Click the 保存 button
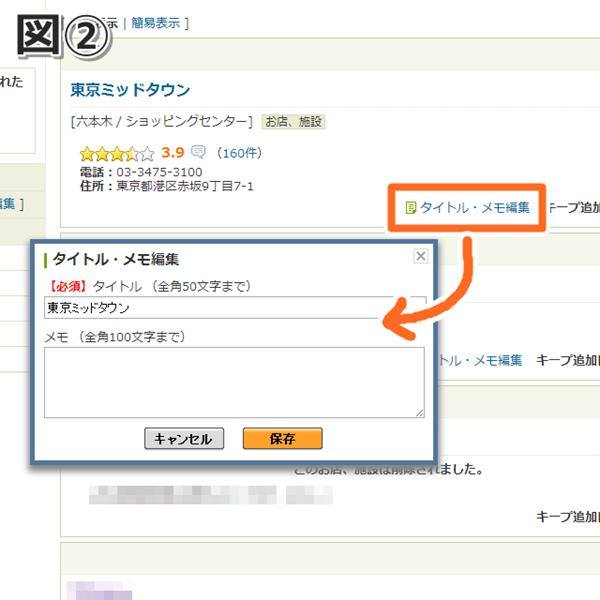 [282, 439]
